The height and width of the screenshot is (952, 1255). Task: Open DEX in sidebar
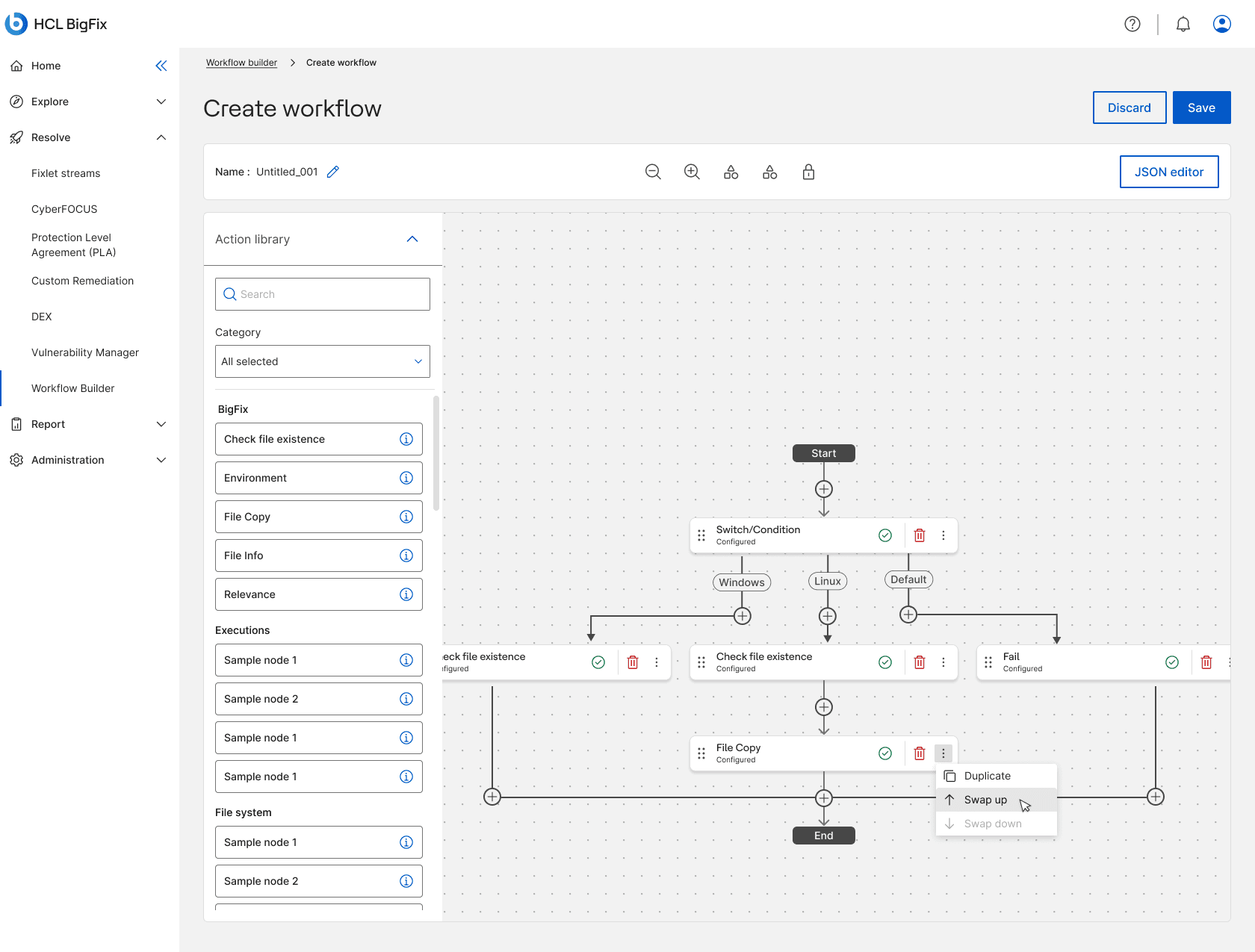coord(42,317)
